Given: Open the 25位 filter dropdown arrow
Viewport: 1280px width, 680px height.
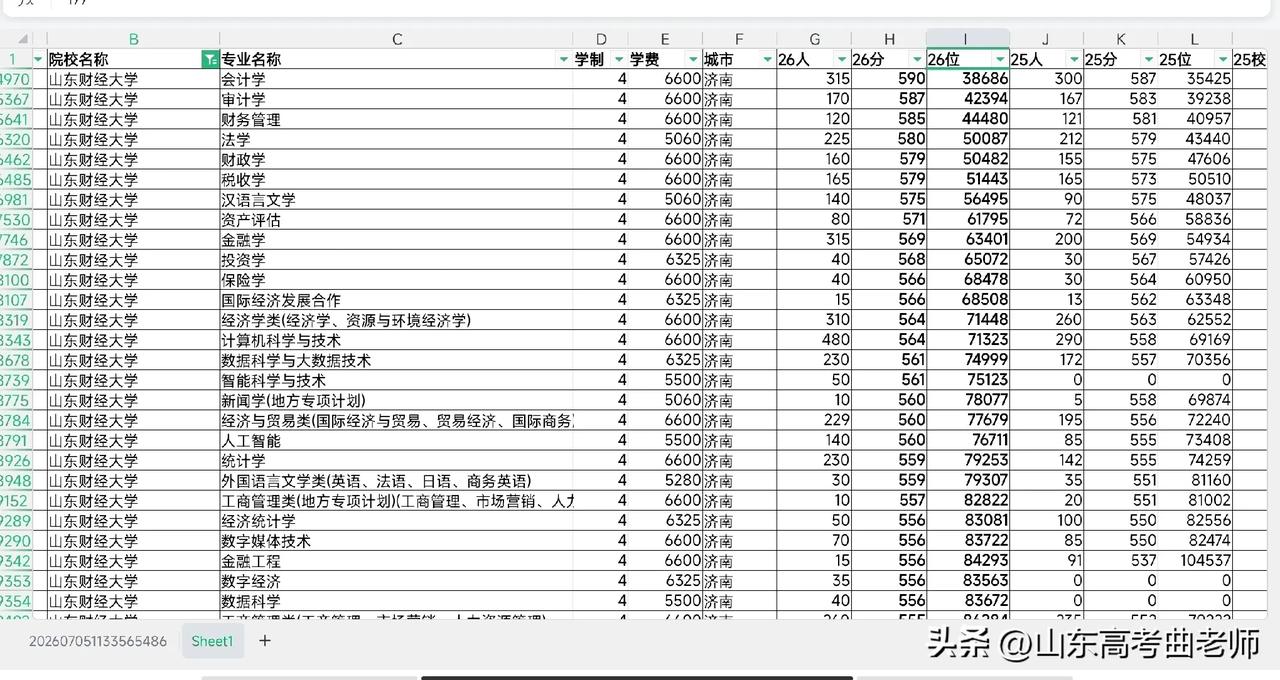Looking at the screenshot, I should click(1223, 60).
